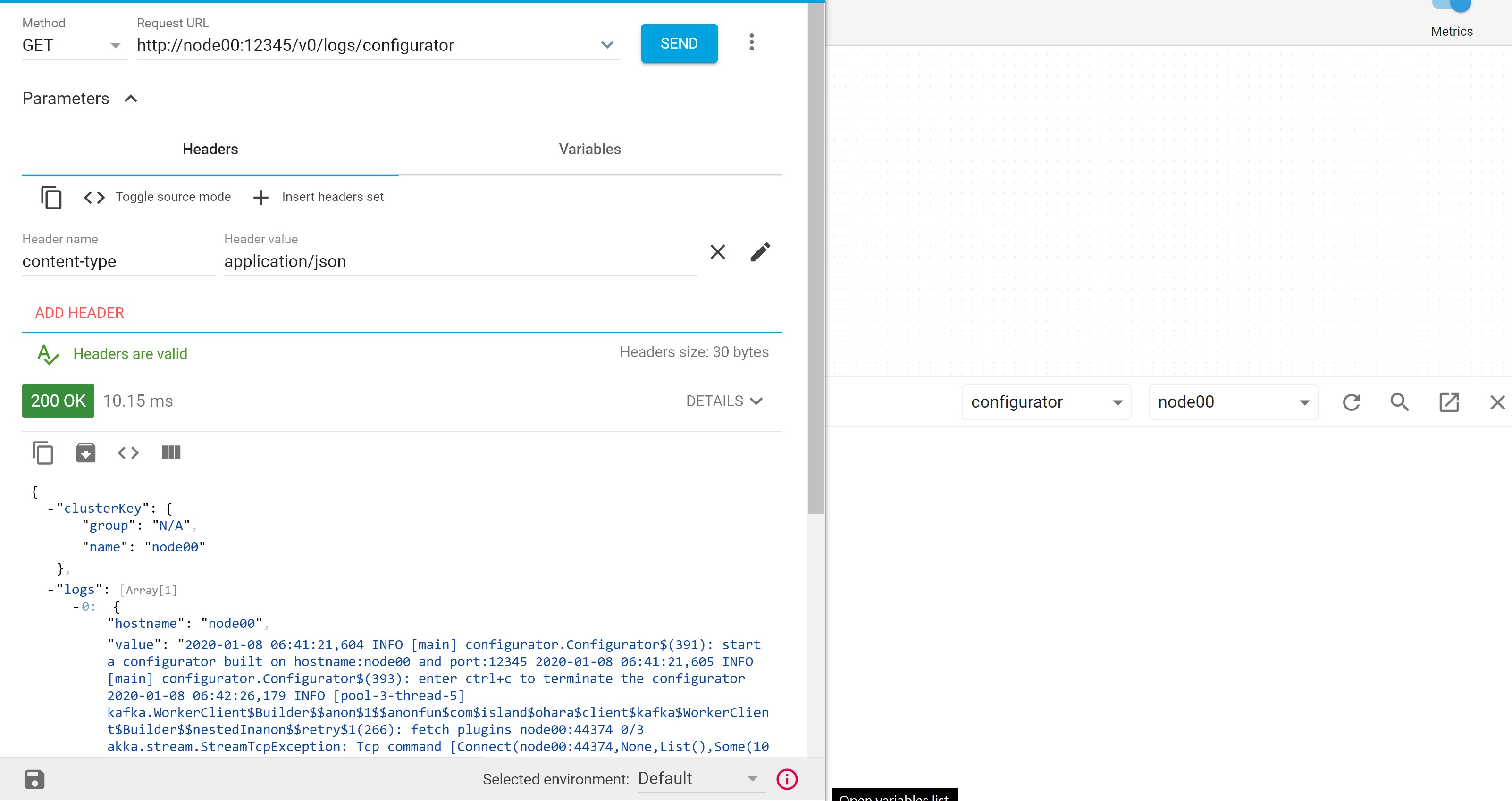Viewport: 1512px width, 801px height.
Task: Switch to the Headers tab
Action: tap(210, 149)
